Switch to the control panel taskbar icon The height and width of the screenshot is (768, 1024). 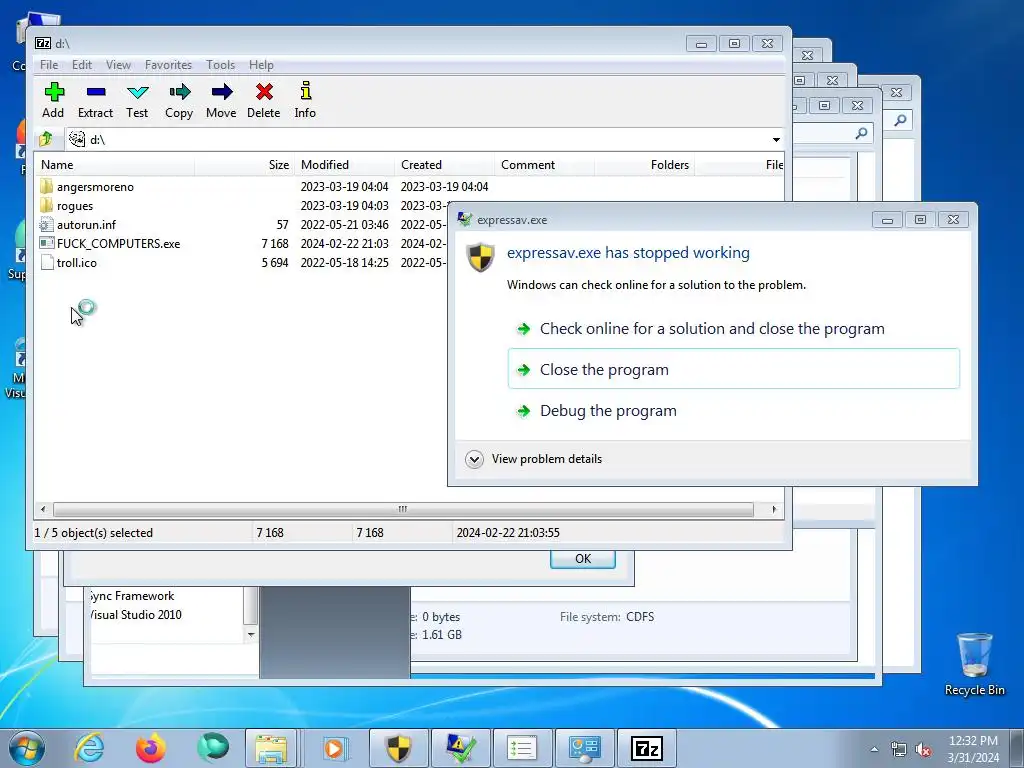tap(584, 748)
